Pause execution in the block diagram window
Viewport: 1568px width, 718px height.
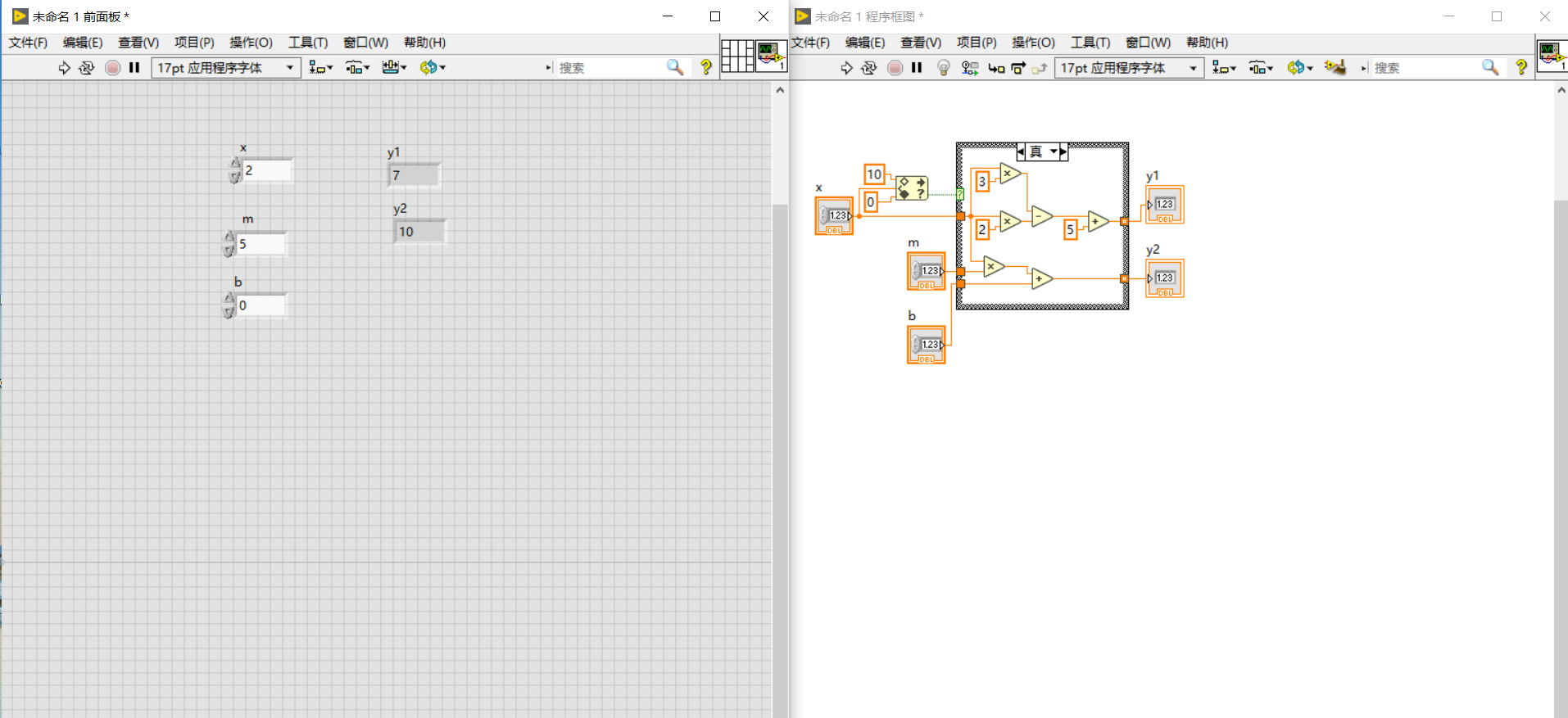tap(917, 68)
